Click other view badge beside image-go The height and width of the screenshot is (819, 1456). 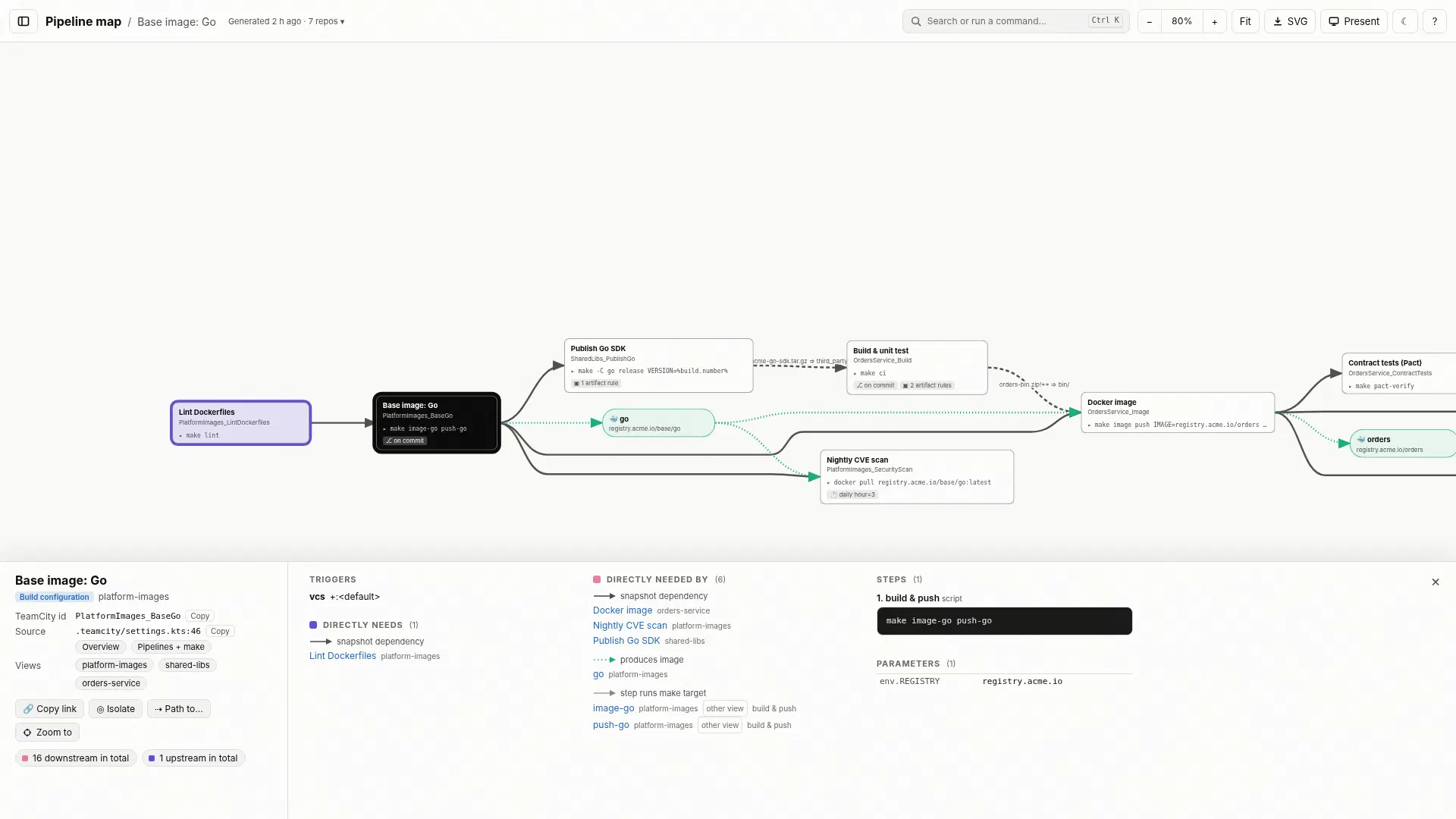point(725,709)
